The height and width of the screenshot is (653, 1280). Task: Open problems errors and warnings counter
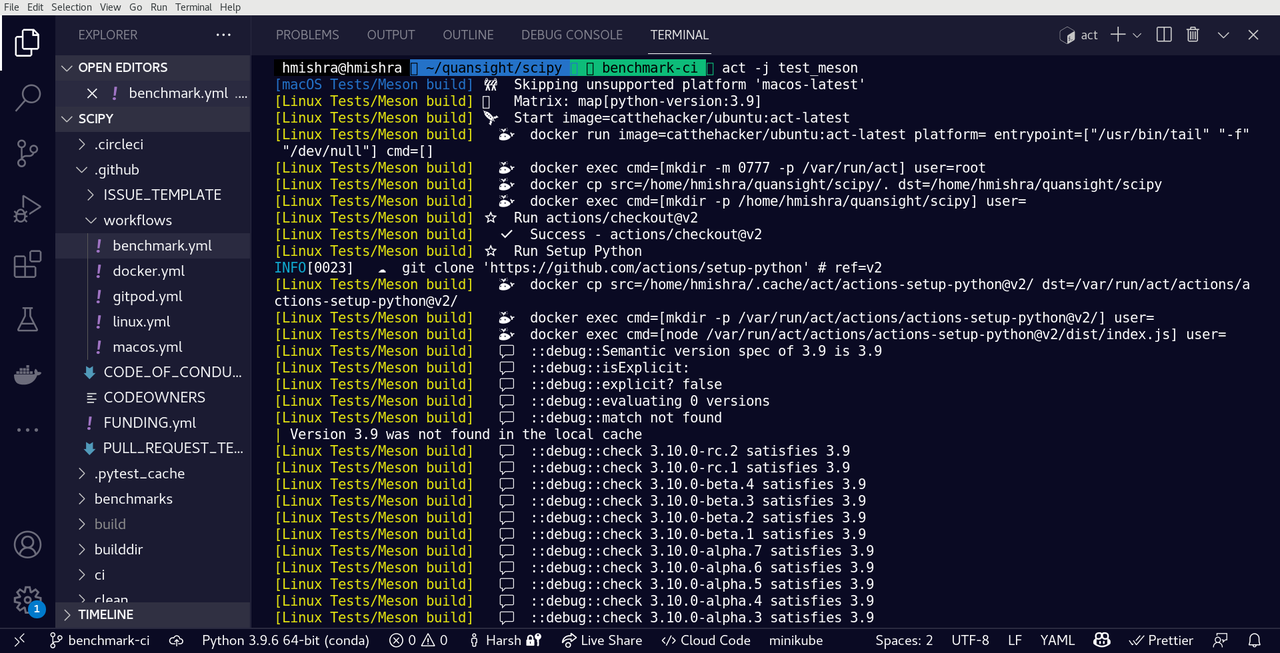(x=419, y=640)
